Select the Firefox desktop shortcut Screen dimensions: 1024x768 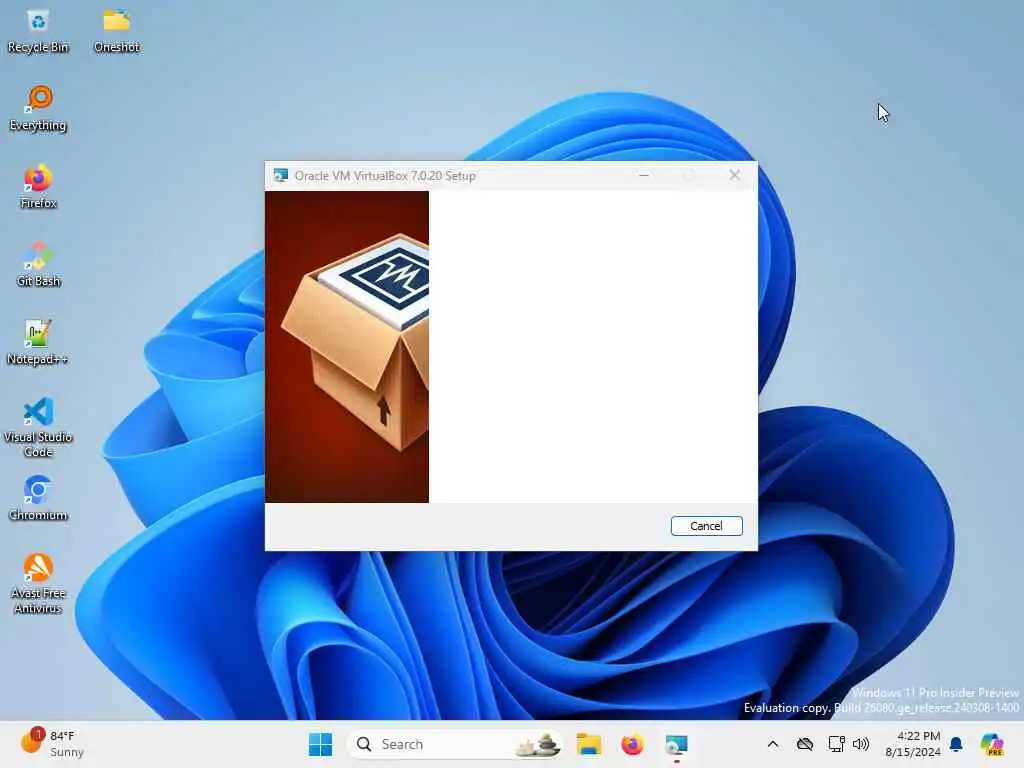(38, 187)
